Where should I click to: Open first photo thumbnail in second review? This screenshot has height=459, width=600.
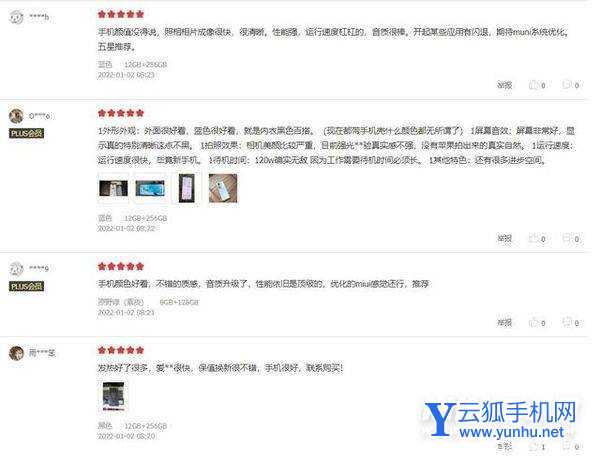pos(113,188)
